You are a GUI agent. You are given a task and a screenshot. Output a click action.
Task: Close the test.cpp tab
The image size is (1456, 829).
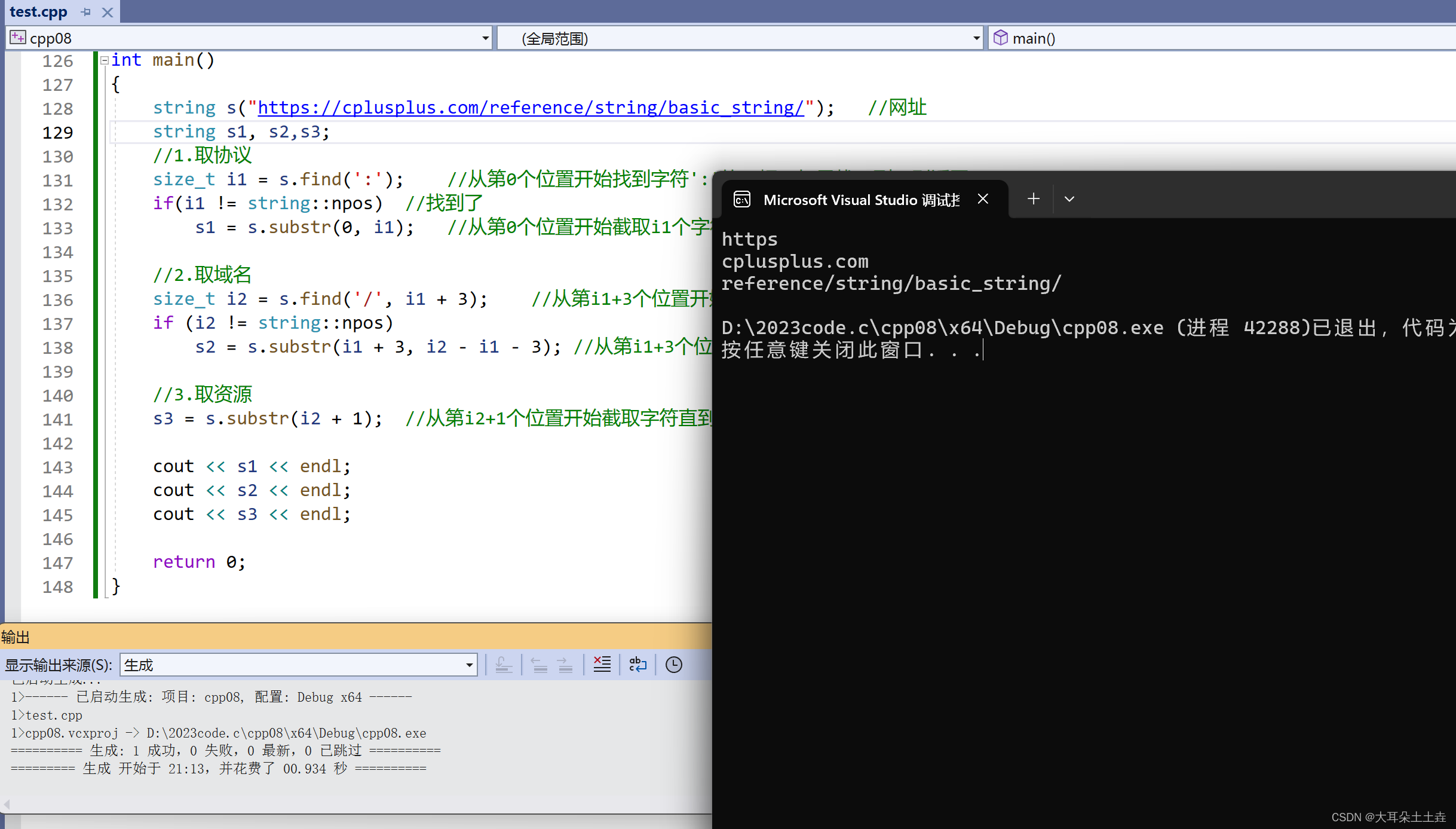pos(108,12)
